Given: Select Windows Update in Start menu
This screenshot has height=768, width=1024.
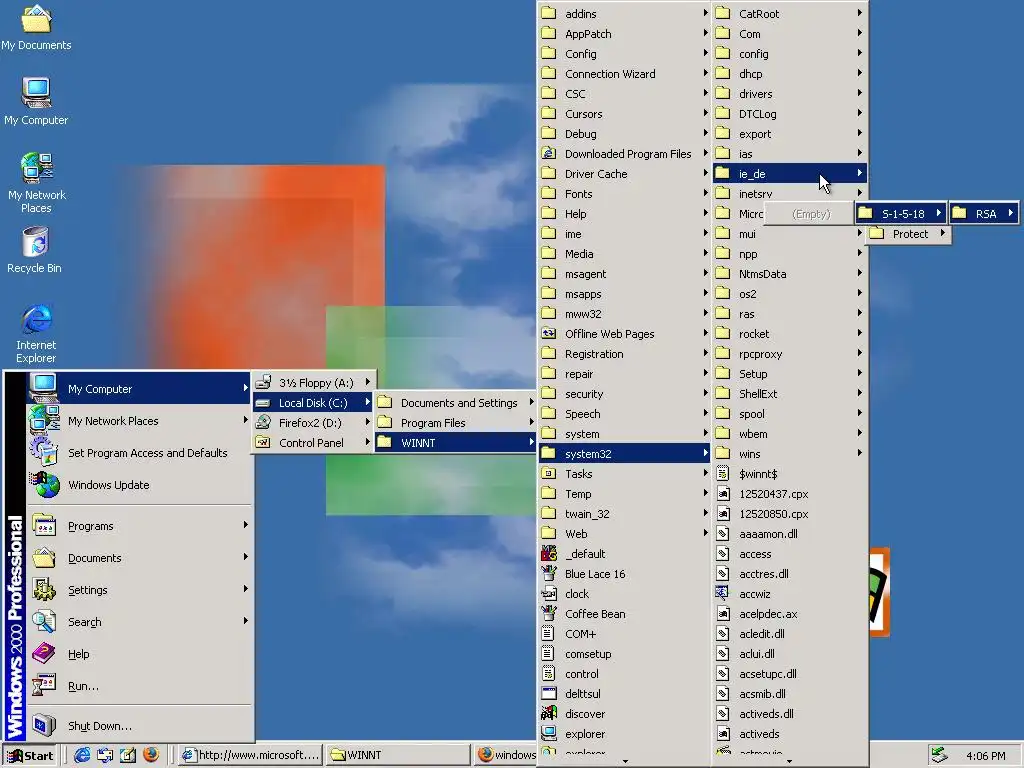Looking at the screenshot, I should [139, 485].
